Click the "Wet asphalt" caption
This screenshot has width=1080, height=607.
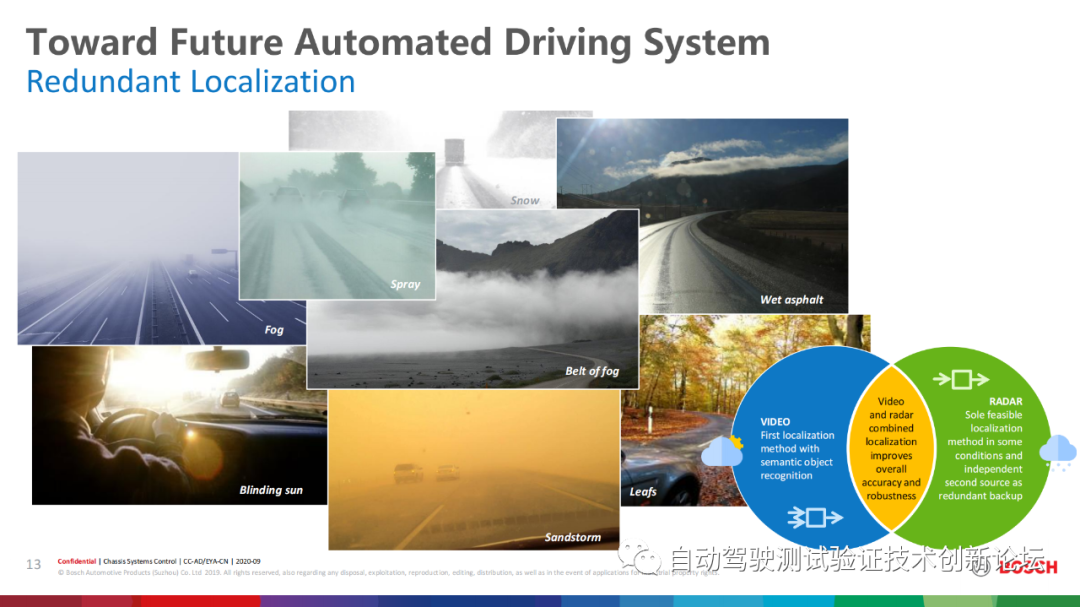[x=791, y=300]
